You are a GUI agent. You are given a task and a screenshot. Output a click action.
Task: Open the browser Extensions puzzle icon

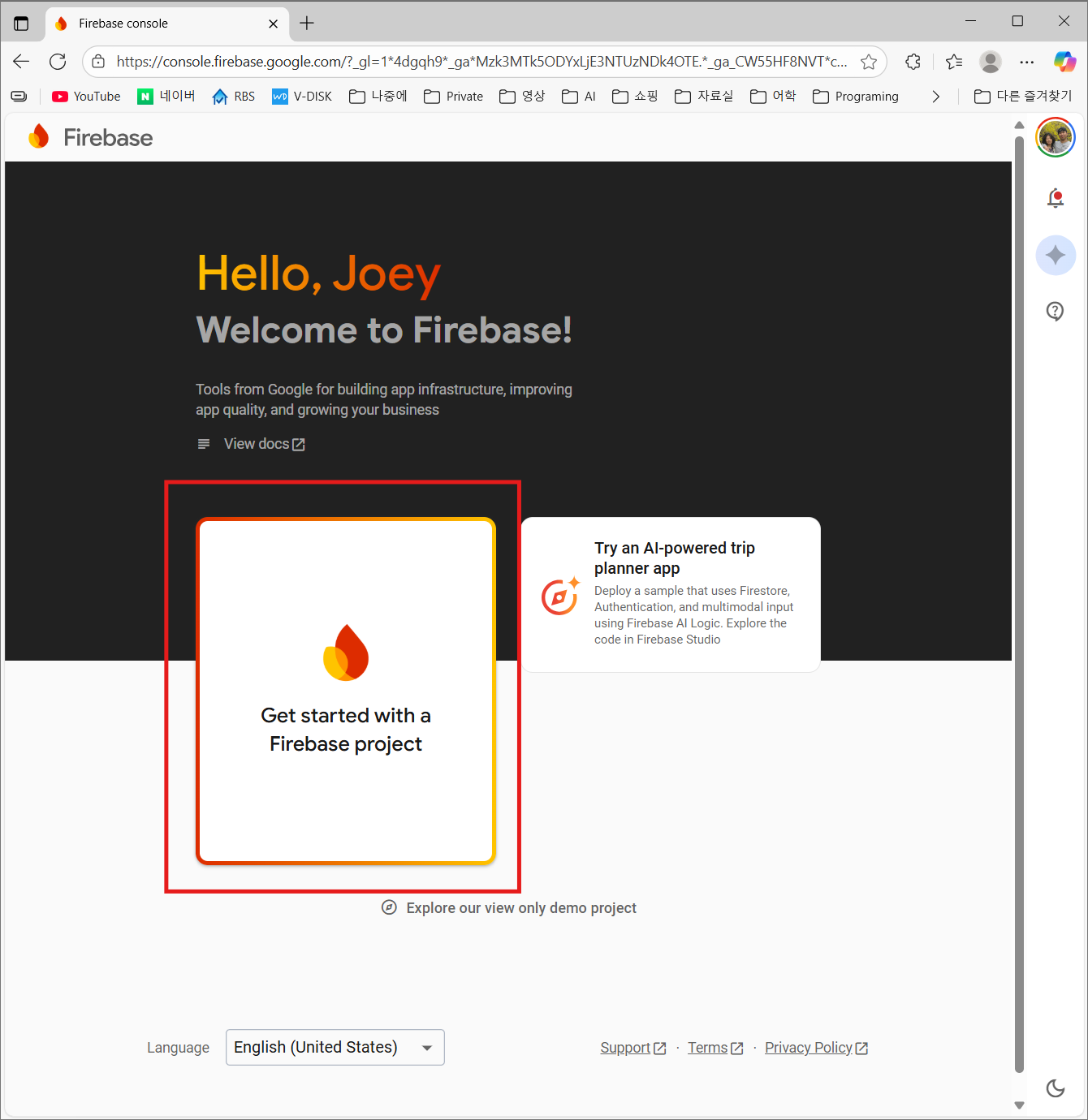tap(913, 62)
